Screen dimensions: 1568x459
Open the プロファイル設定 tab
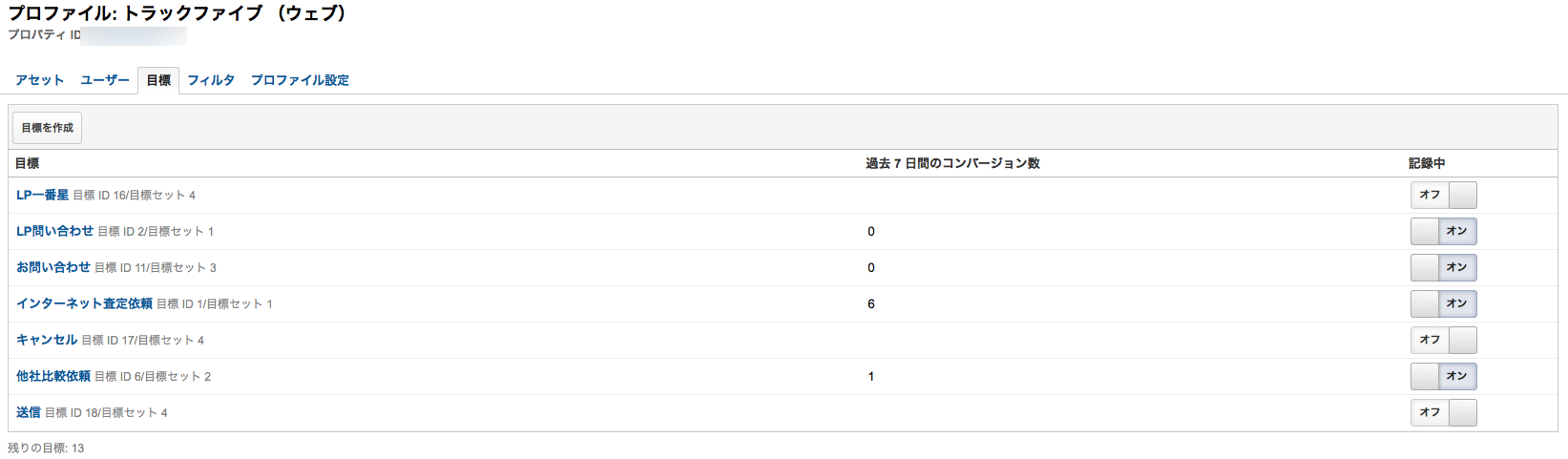[x=300, y=80]
